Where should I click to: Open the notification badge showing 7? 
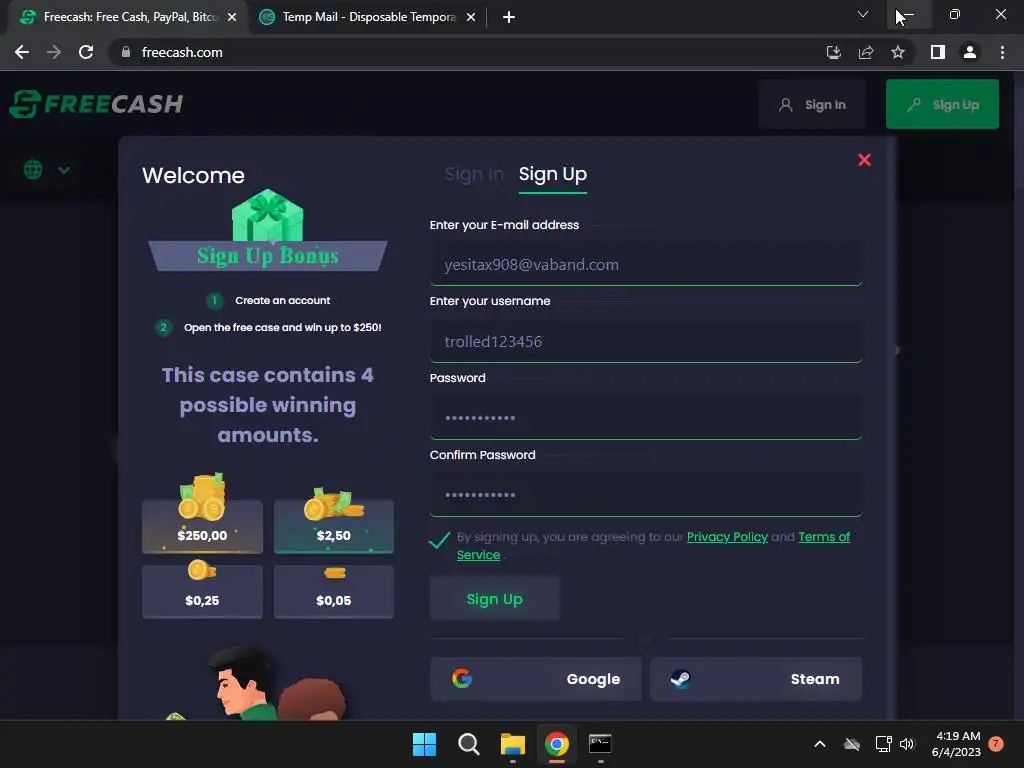(996, 743)
